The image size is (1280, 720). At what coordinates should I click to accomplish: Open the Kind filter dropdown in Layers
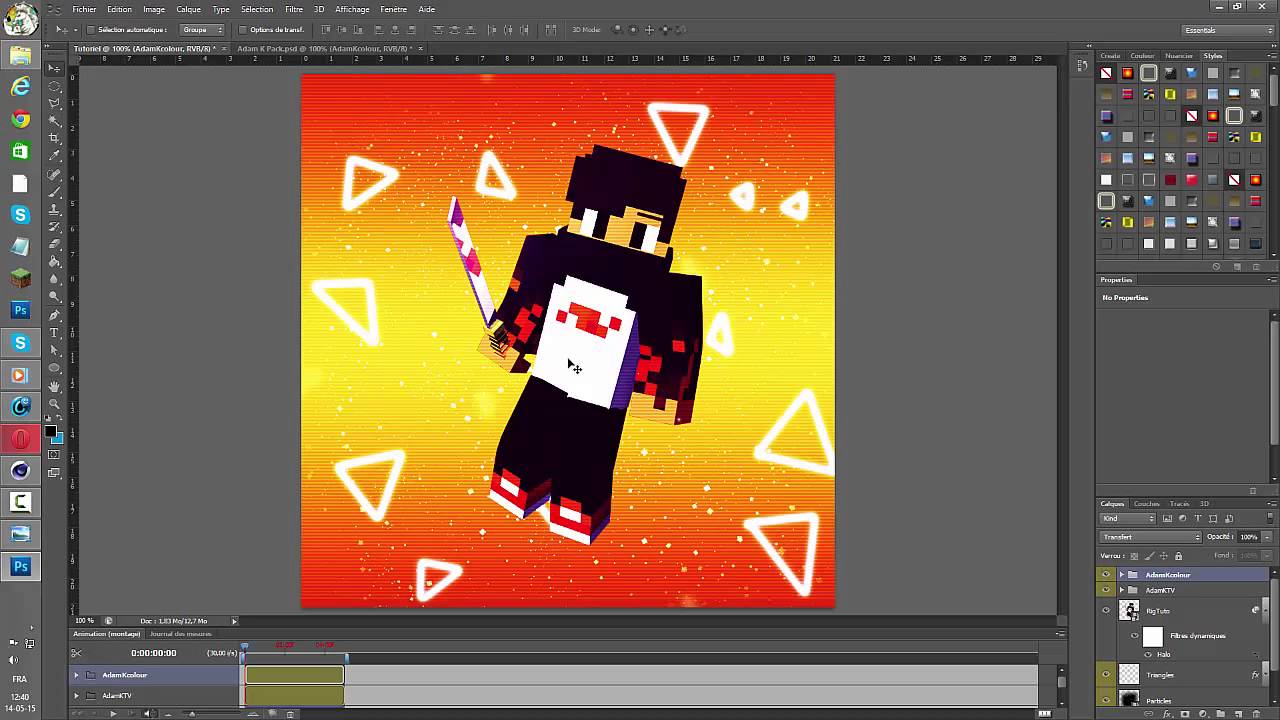1128,518
